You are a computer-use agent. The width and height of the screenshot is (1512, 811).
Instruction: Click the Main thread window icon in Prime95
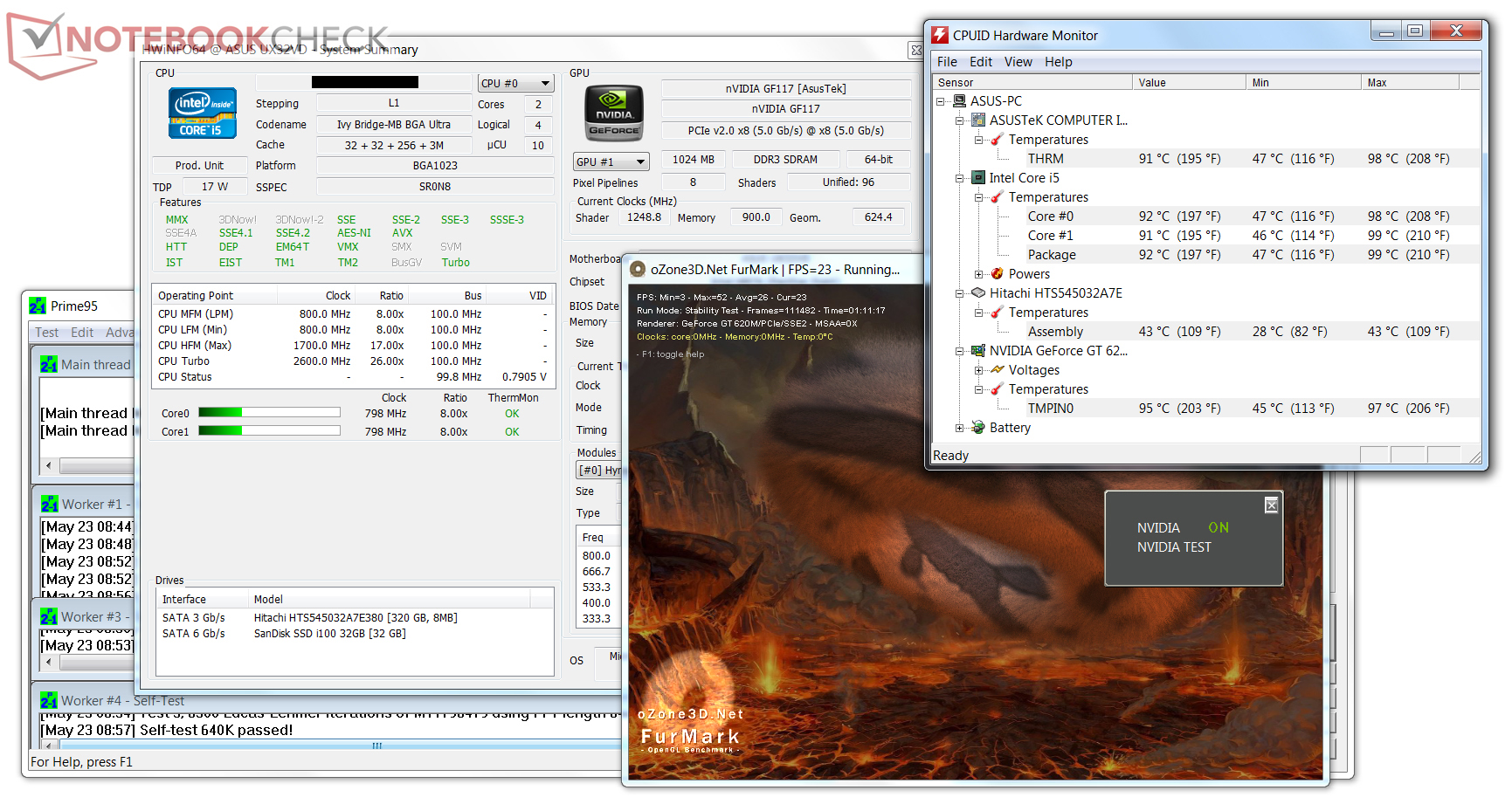point(49,365)
